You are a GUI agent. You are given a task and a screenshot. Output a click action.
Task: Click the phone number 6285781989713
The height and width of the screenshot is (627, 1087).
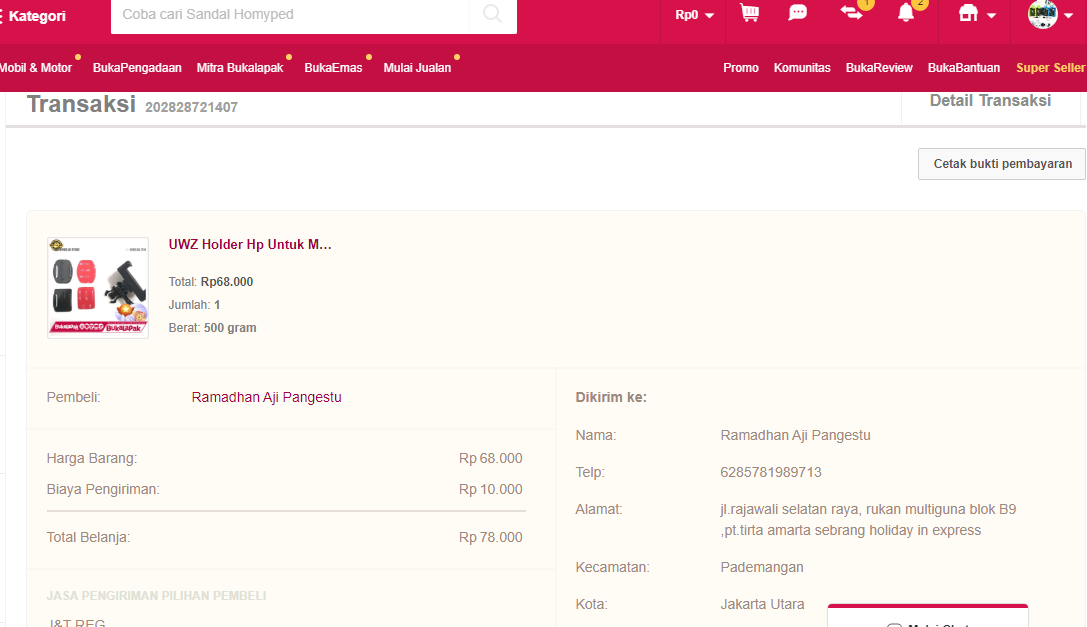point(771,472)
